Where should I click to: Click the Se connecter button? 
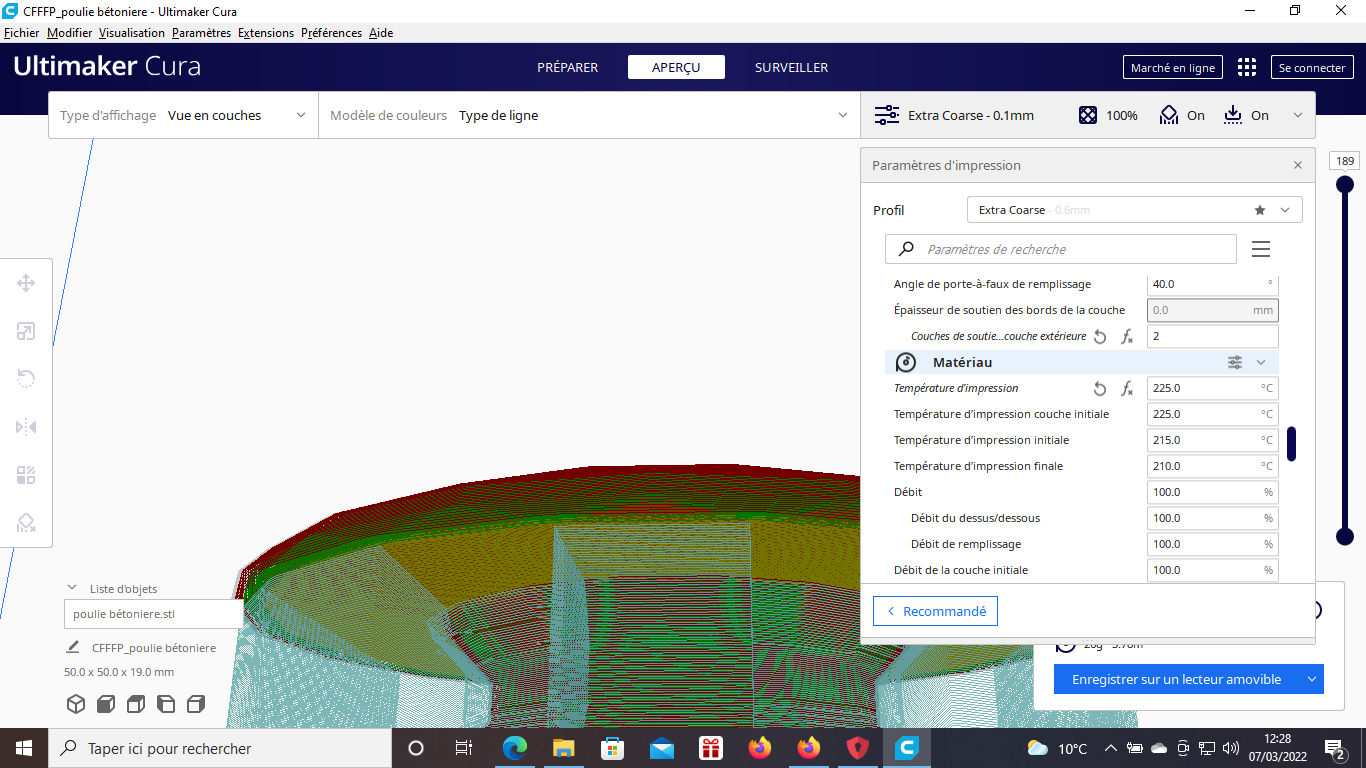point(1312,67)
